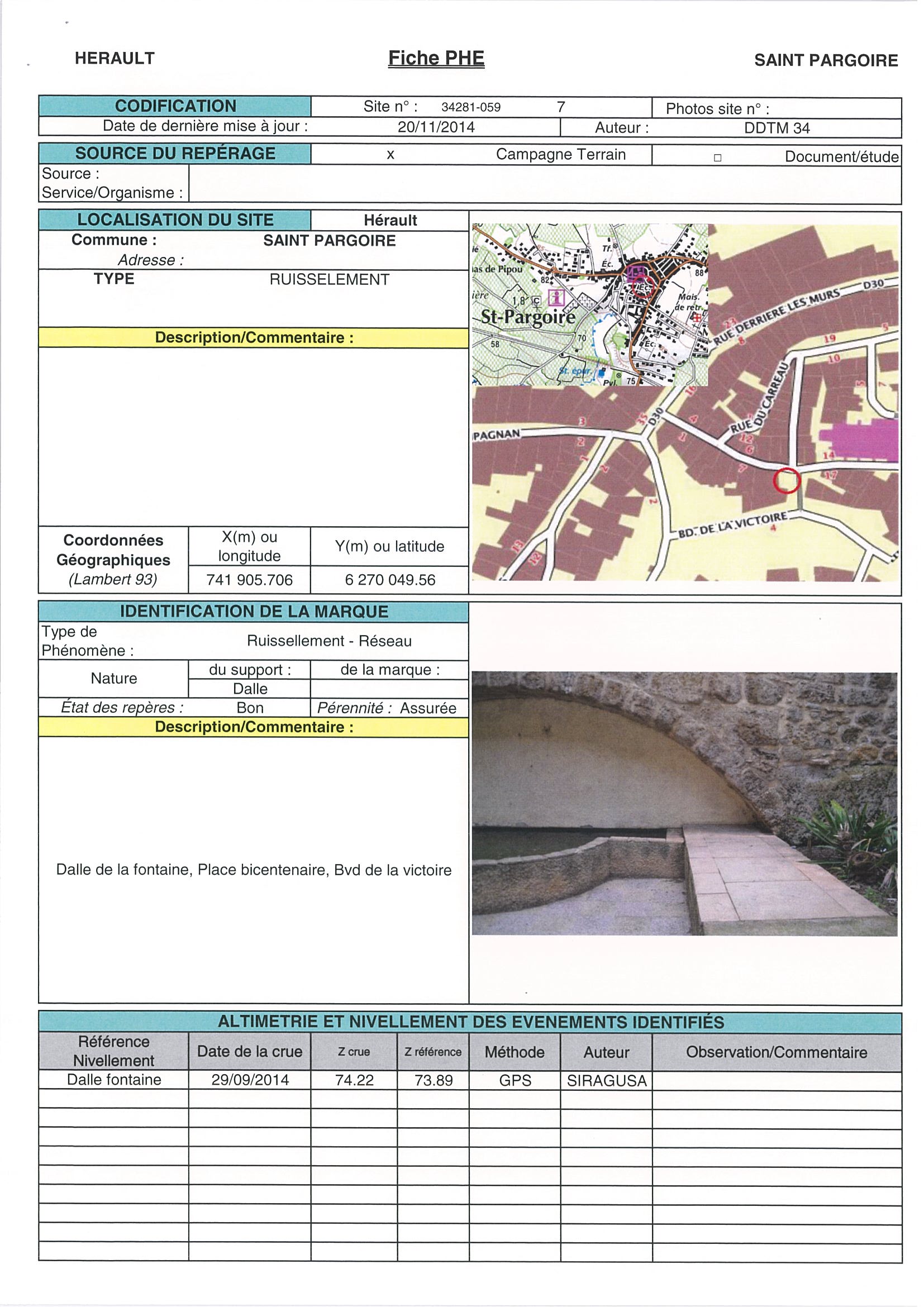Click 'Z référence' column header
Viewport: 924px width, 1307px height.
(x=433, y=1052)
